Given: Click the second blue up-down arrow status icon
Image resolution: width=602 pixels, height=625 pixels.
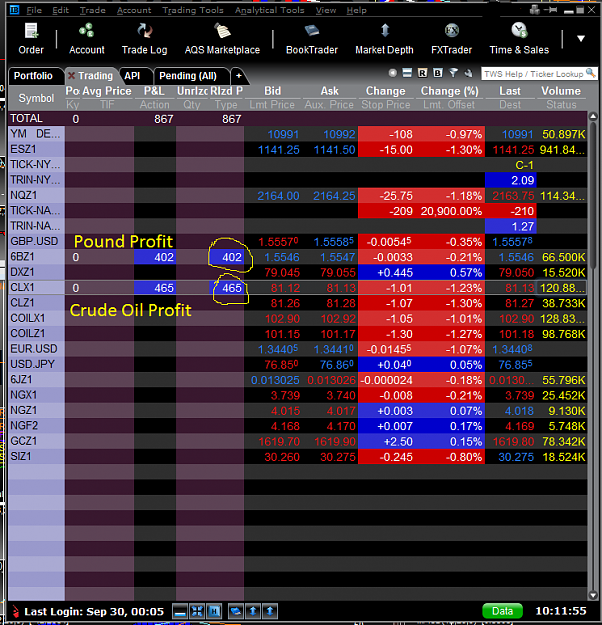Looking at the screenshot, I should [x=270, y=611].
